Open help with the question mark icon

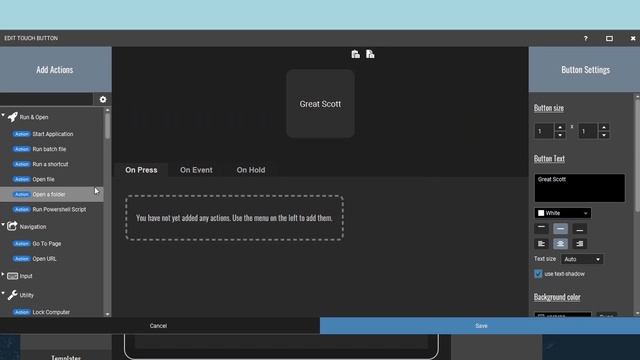pos(586,38)
